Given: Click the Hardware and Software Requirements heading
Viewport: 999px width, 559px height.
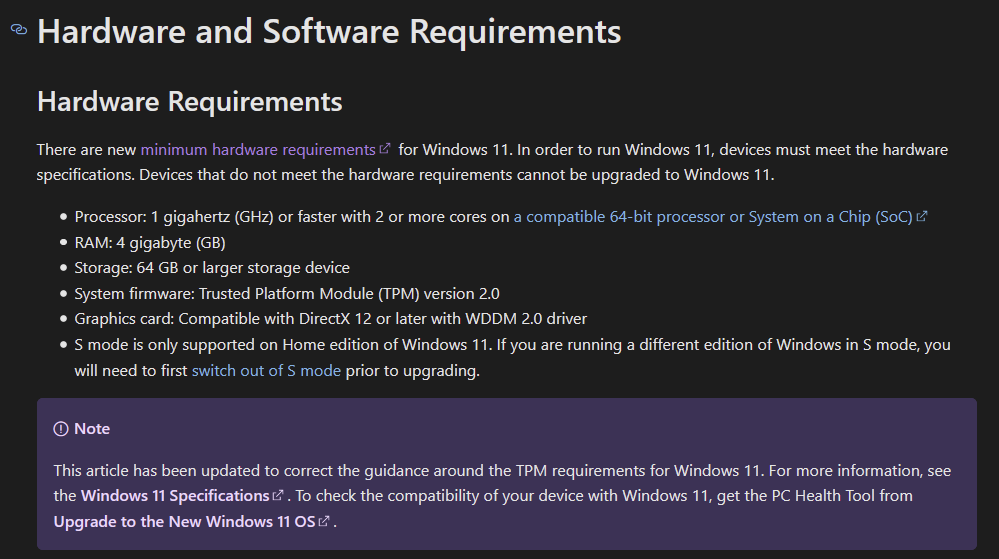Looking at the screenshot, I should 329,31.
